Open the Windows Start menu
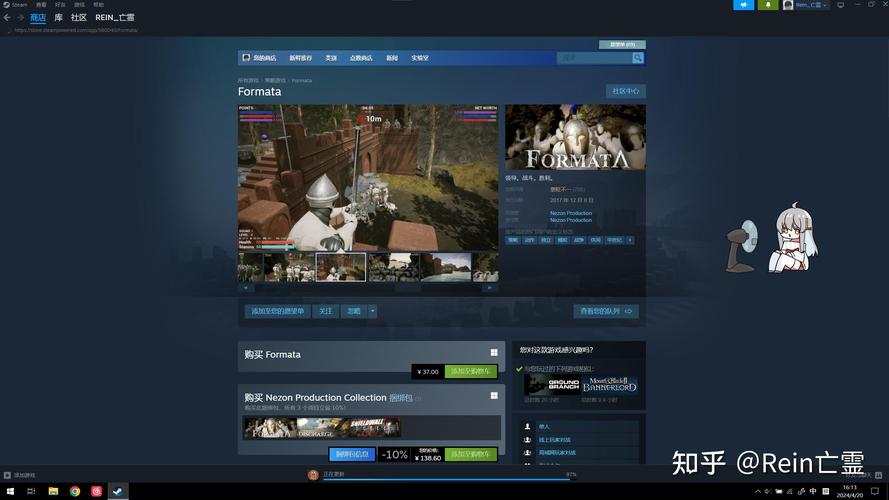889x500 pixels. (10, 491)
